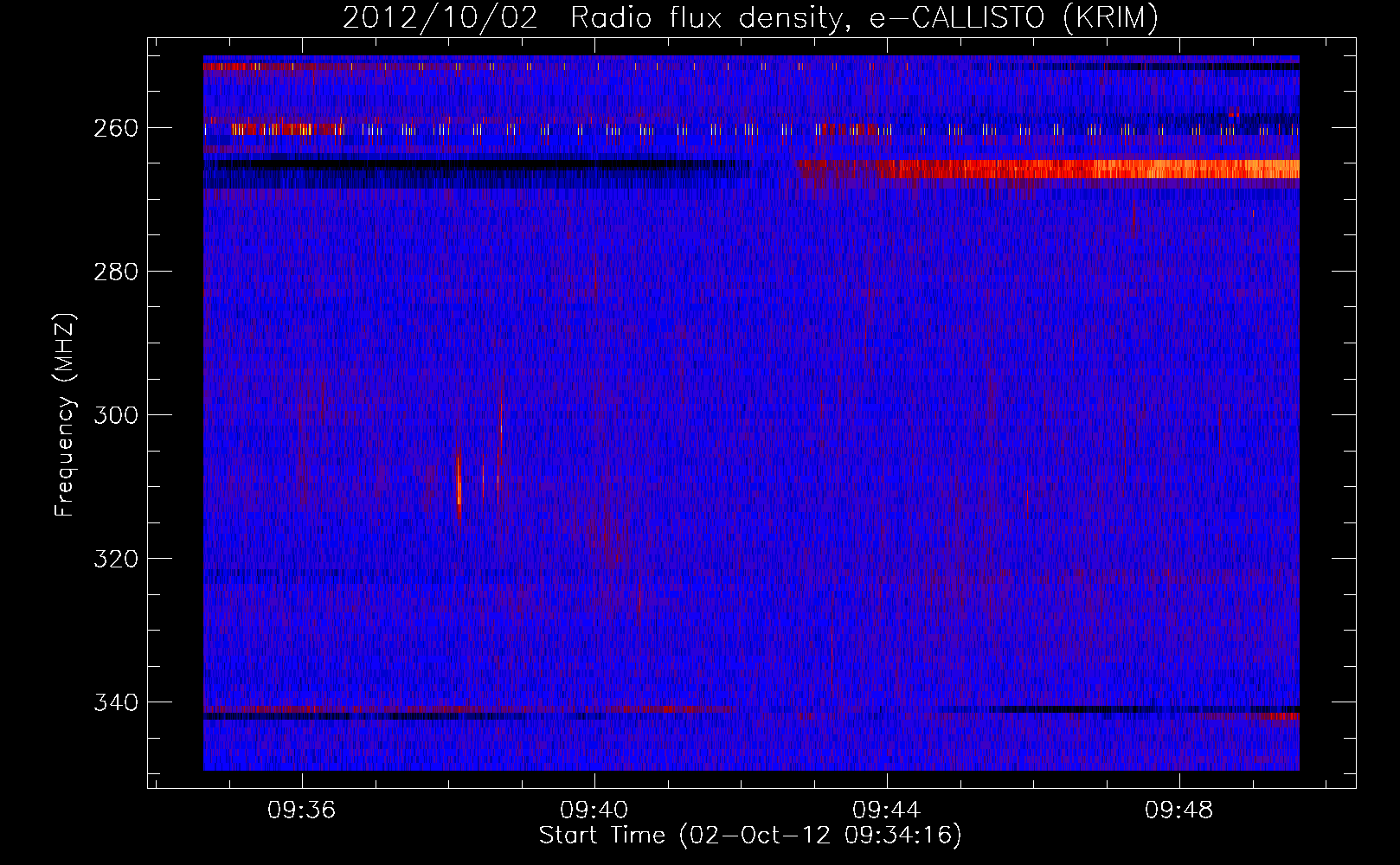Click the bright orange band near 266 MHz
The height and width of the screenshot is (865, 1400).
[1048, 169]
